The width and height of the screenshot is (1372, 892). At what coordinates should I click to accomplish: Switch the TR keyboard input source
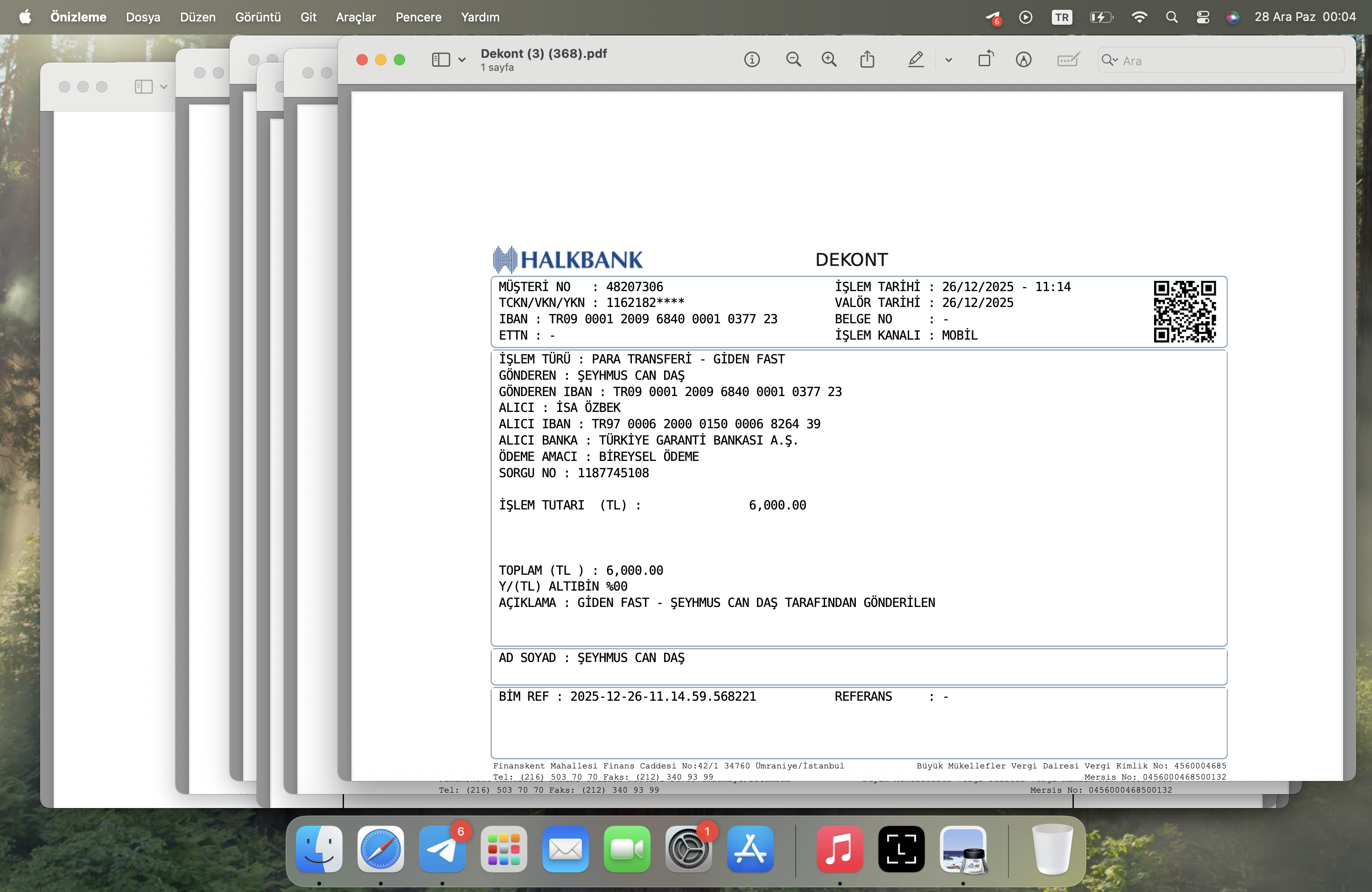[x=1061, y=17]
